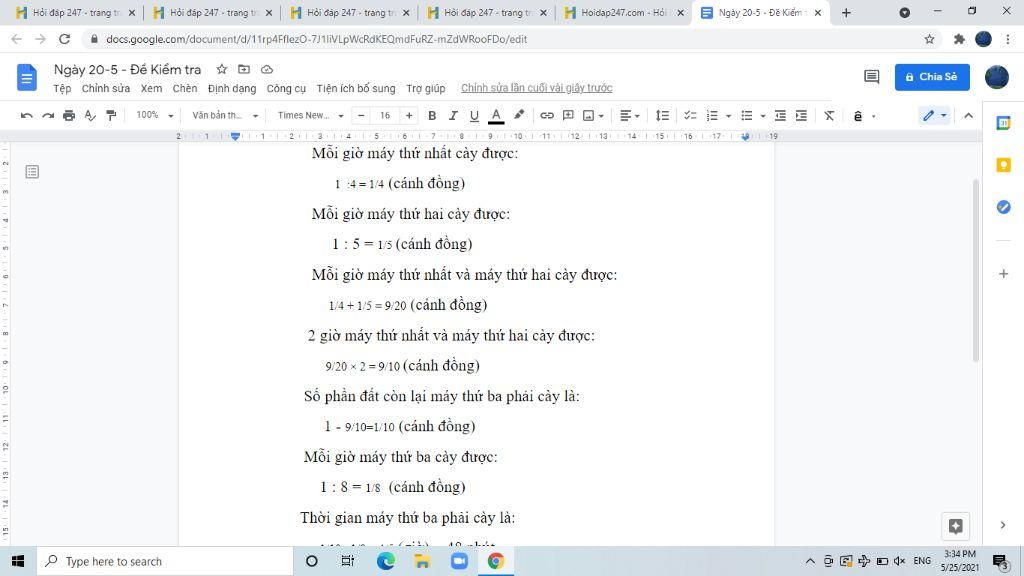Open the Chỉnh sửa menu

point(106,88)
